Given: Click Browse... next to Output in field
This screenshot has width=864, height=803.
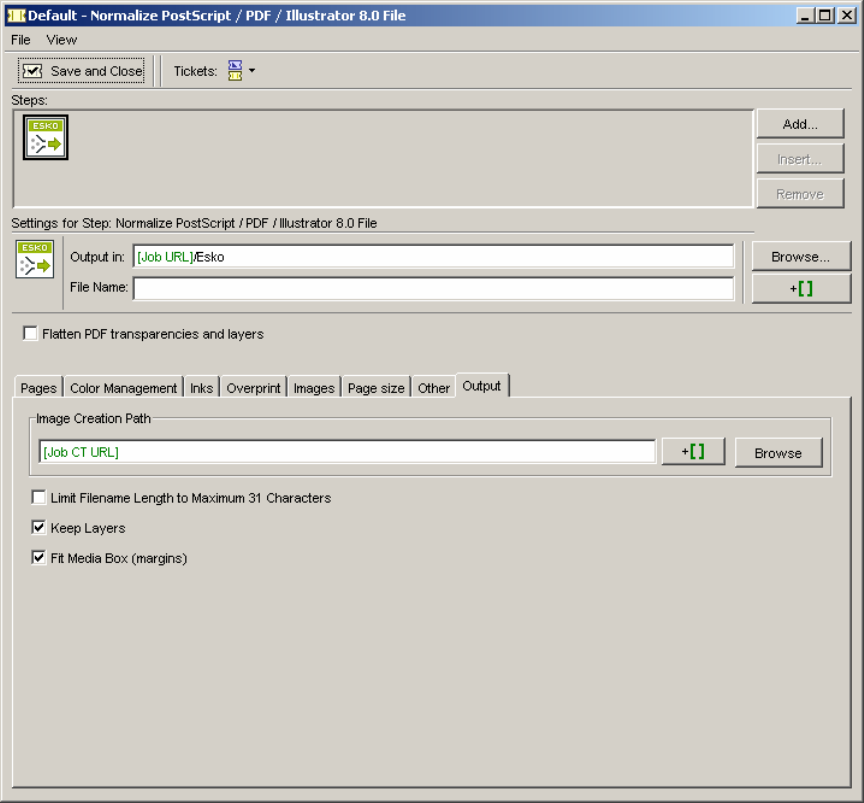Looking at the screenshot, I should click(x=801, y=256).
